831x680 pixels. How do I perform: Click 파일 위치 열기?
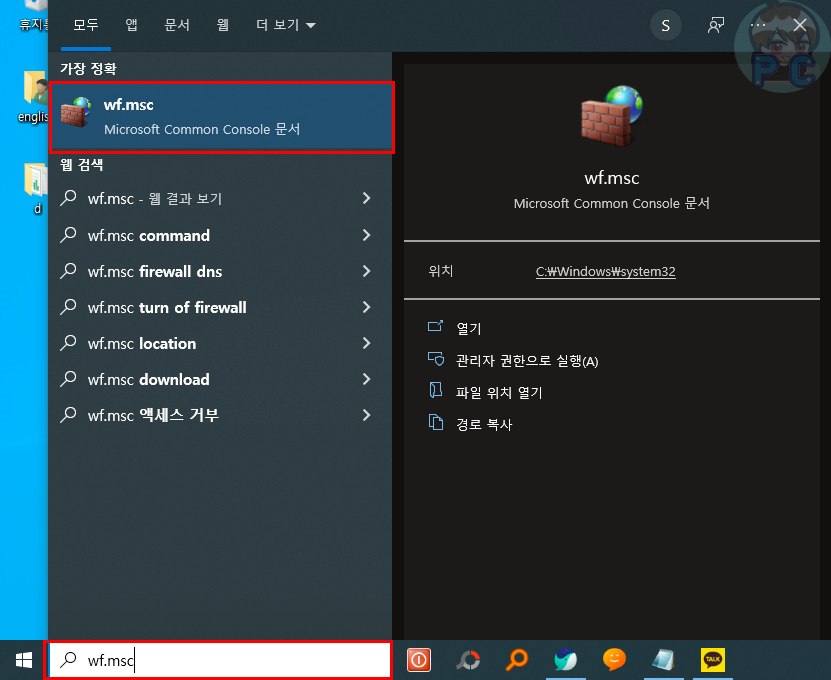[499, 393]
